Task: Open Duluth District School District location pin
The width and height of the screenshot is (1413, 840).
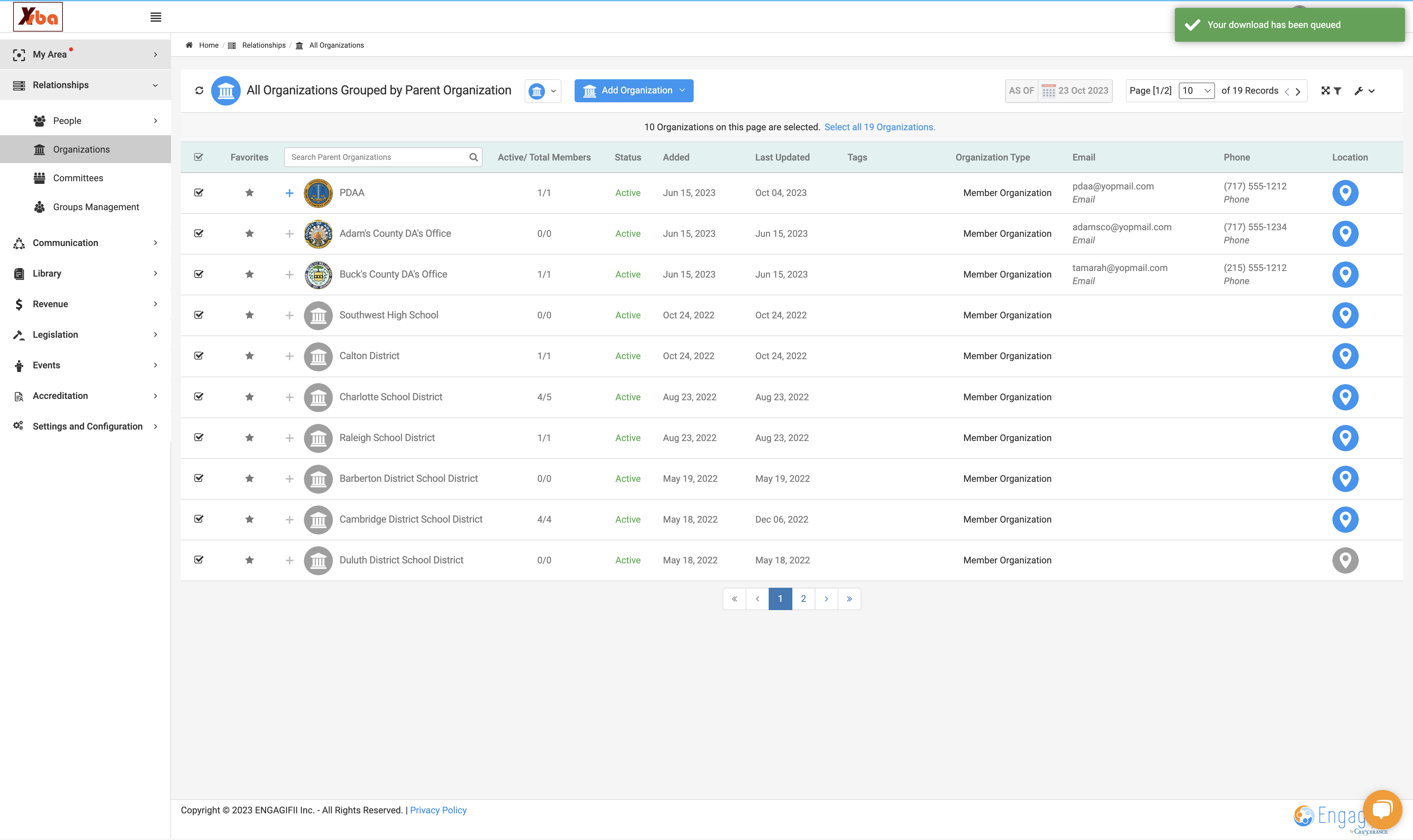Action: click(x=1345, y=560)
